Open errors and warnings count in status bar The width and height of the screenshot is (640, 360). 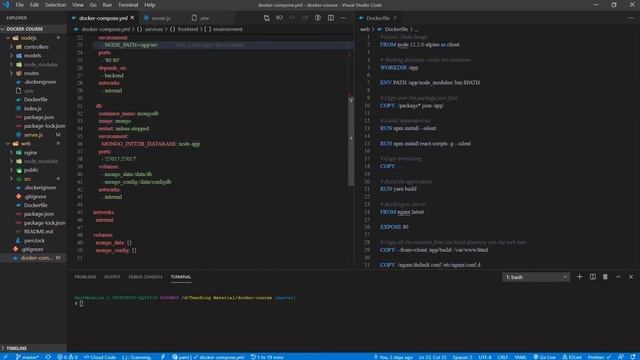(x=67, y=357)
